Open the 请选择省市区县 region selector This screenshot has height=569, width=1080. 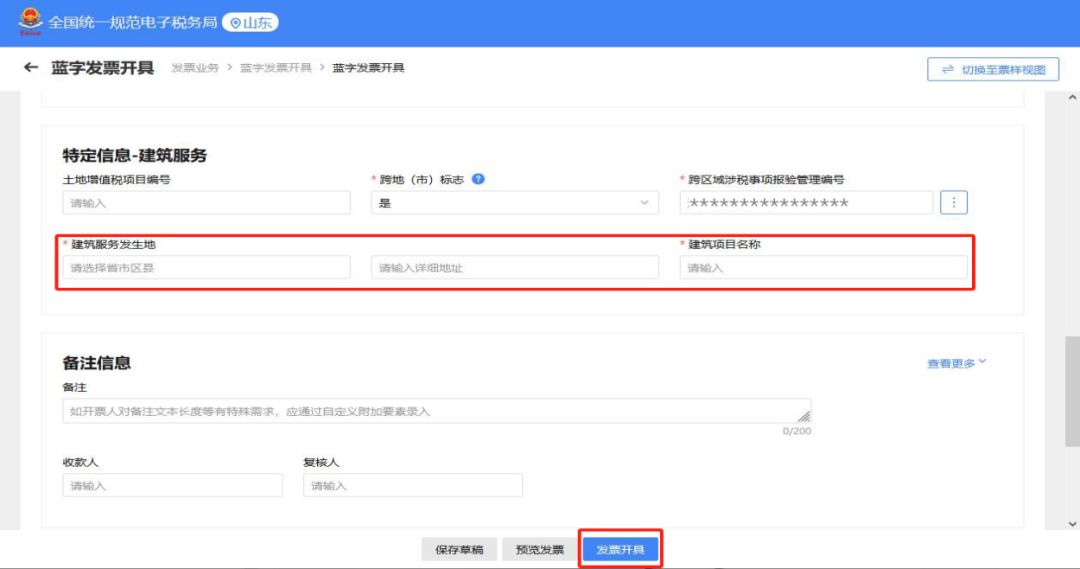(207, 267)
